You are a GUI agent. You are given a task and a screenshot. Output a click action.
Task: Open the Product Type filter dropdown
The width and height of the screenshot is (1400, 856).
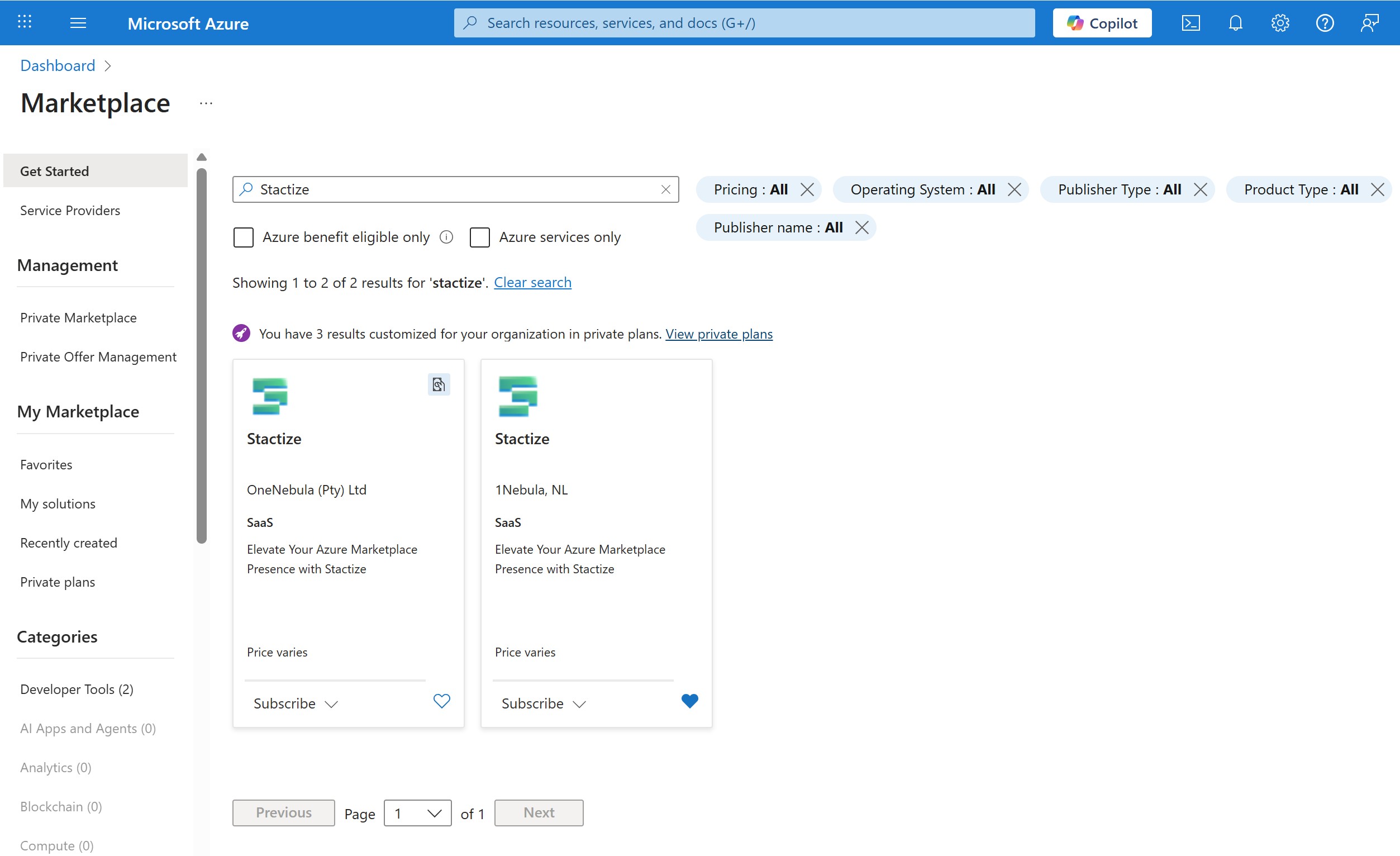(x=1301, y=189)
